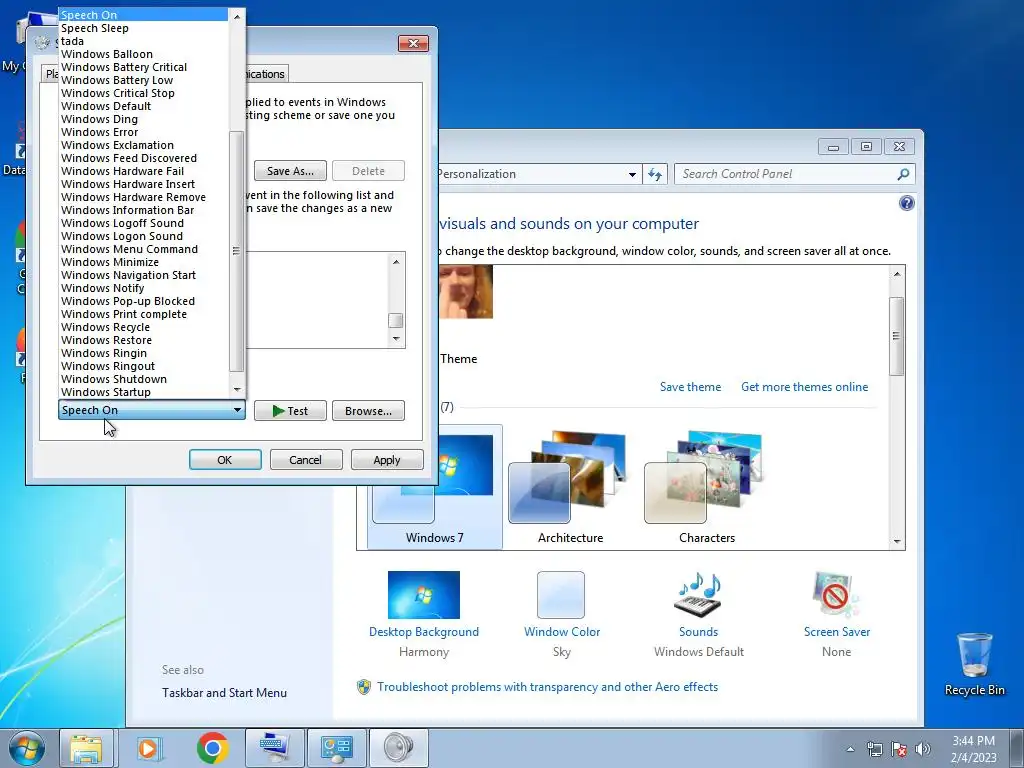
Task: Click the themes list scroll-down arrow
Action: coord(897,541)
